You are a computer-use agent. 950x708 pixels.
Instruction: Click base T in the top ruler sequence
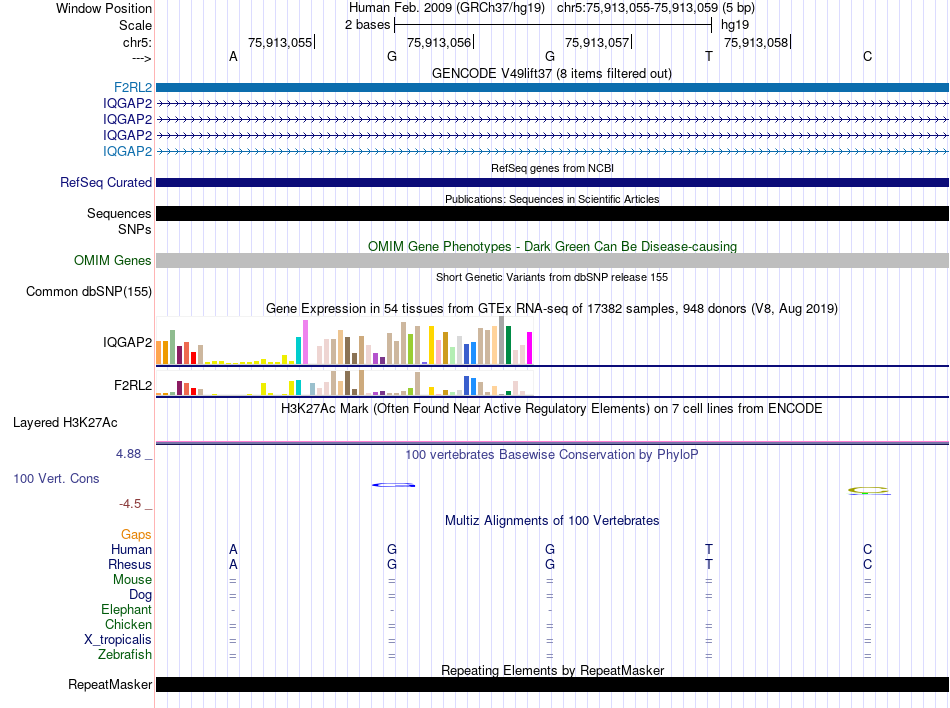tap(709, 56)
